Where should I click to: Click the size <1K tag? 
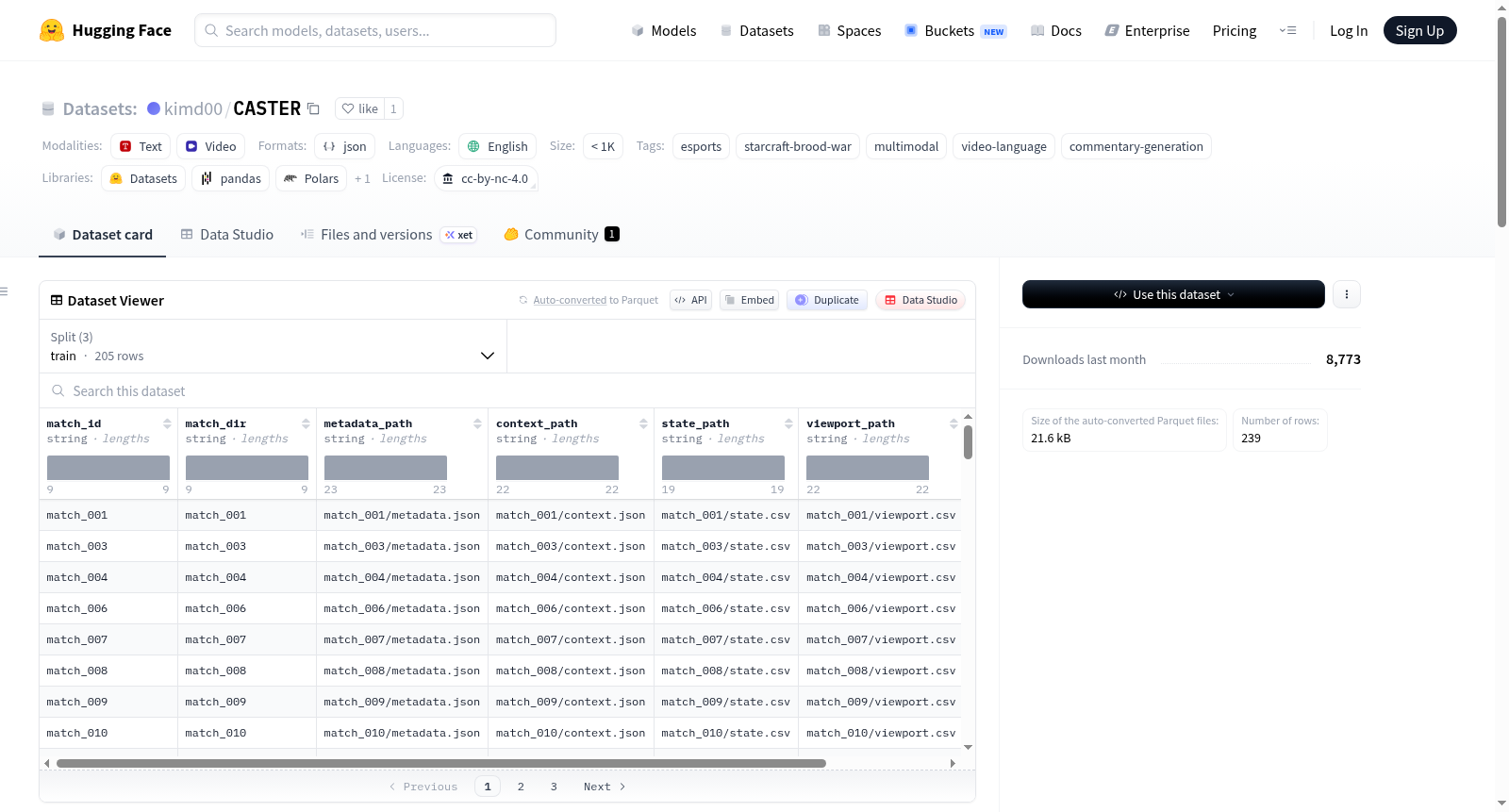603,146
